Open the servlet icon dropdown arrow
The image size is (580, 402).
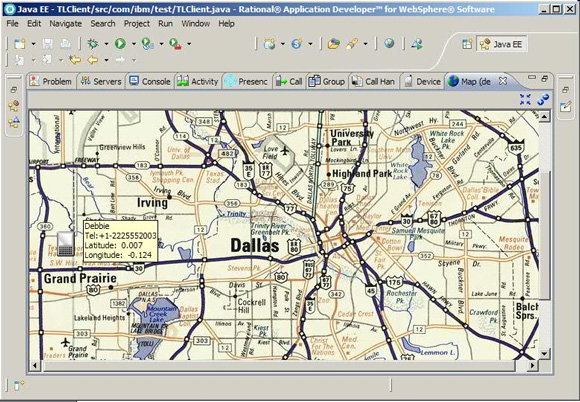coord(310,44)
